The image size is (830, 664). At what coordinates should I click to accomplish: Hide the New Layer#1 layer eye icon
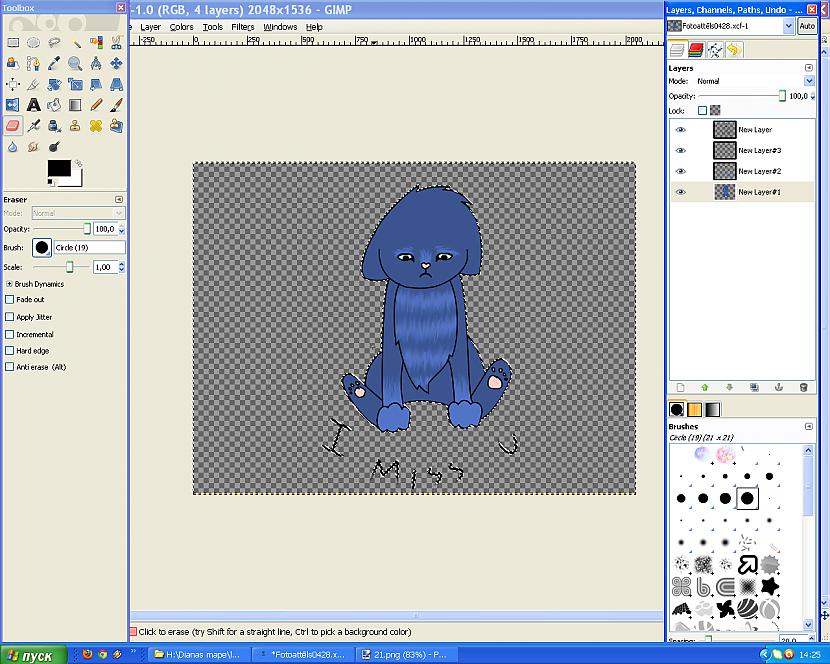tap(681, 192)
